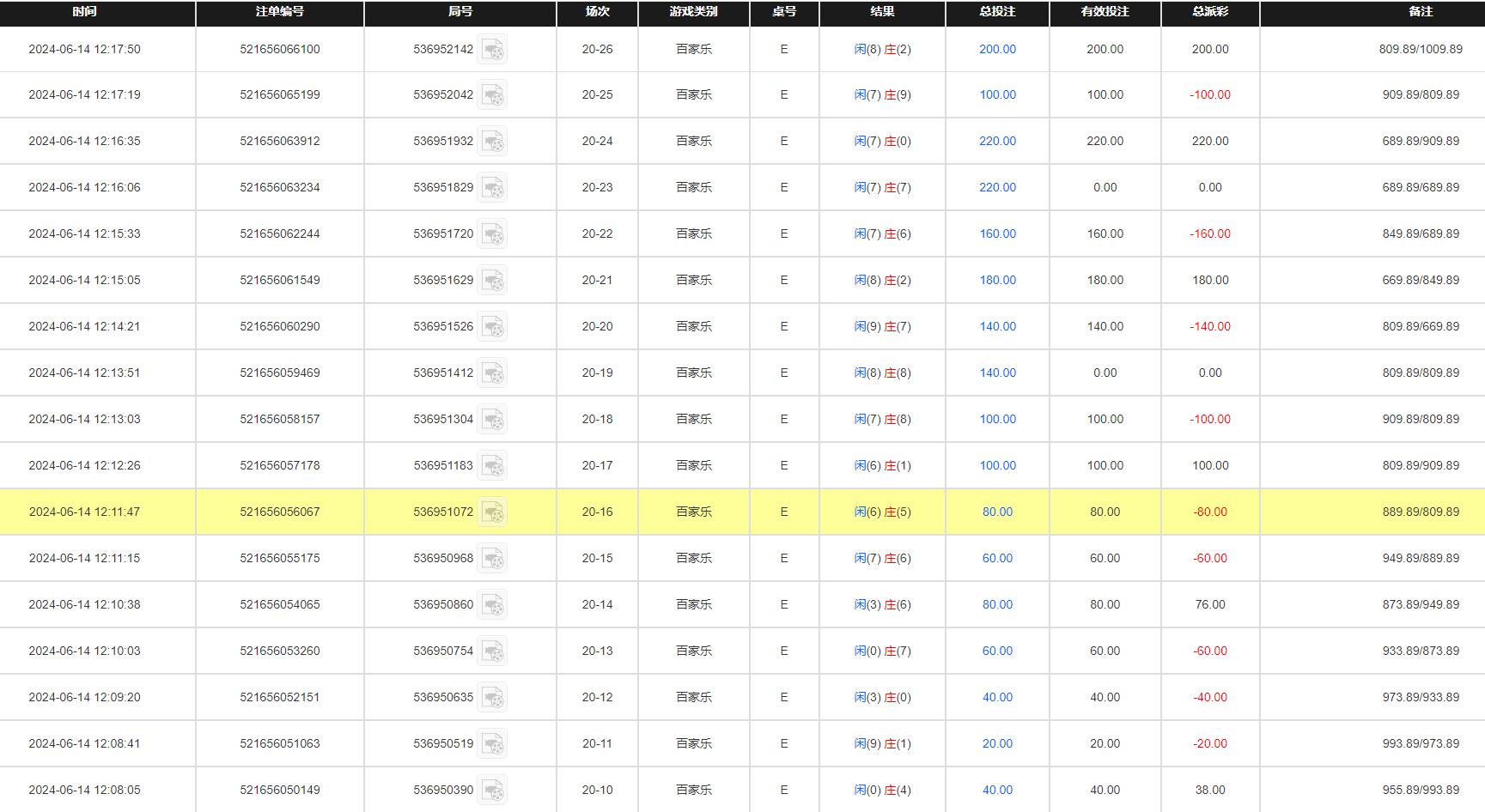Screen dimensions: 1485x812
Task: Open replay icon beside round 536950390
Action: (x=492, y=791)
